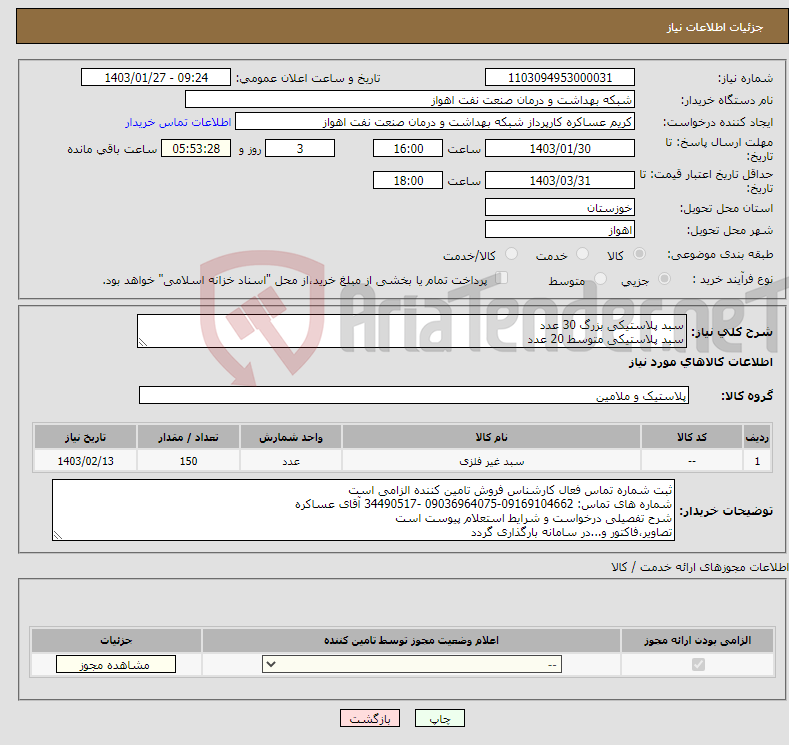The image size is (789, 745).
Task: Click the need date cell 1403/02/13
Action: click(x=85, y=461)
